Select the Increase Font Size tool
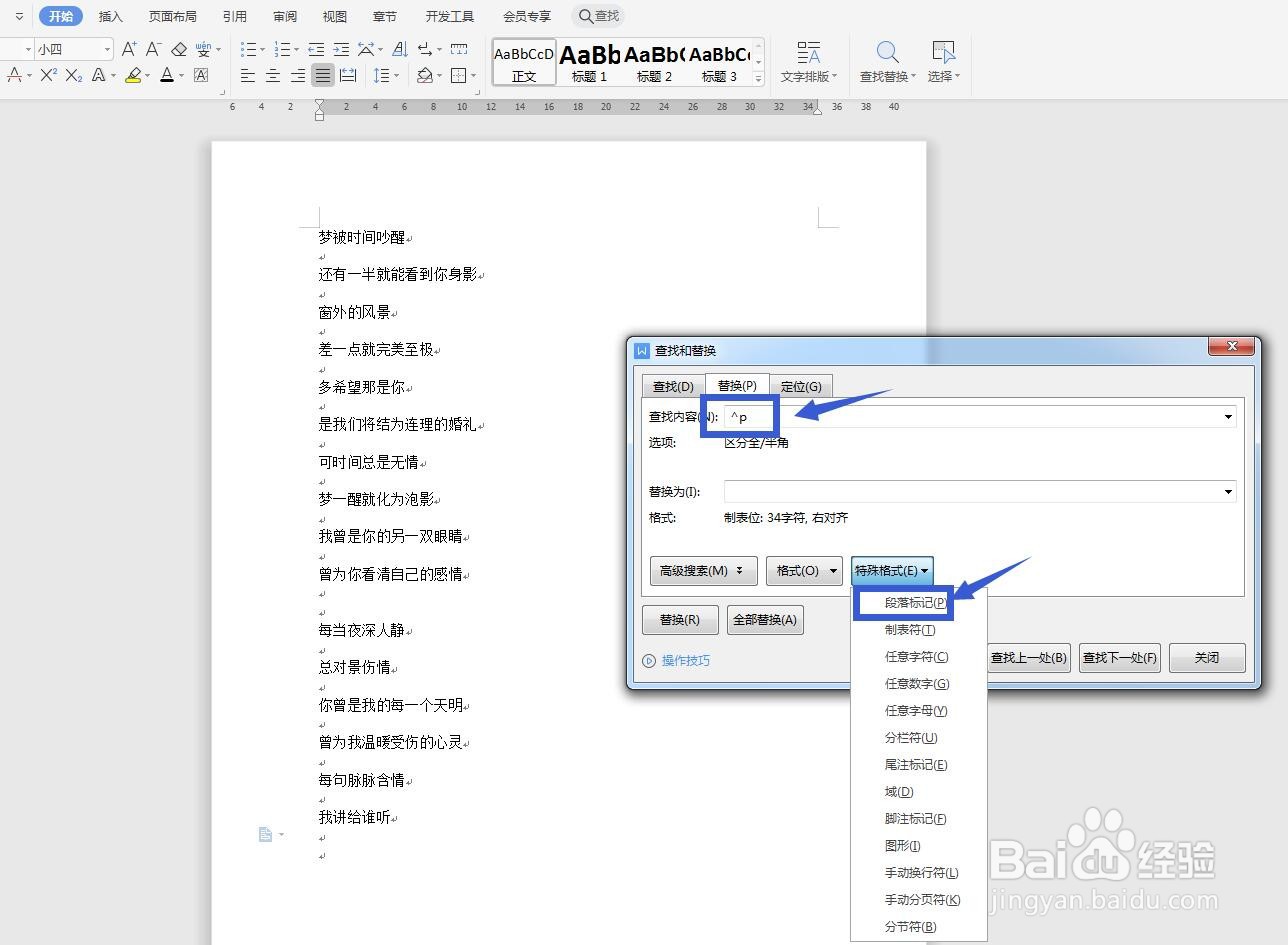Screen dimensions: 1288x945 129,48
